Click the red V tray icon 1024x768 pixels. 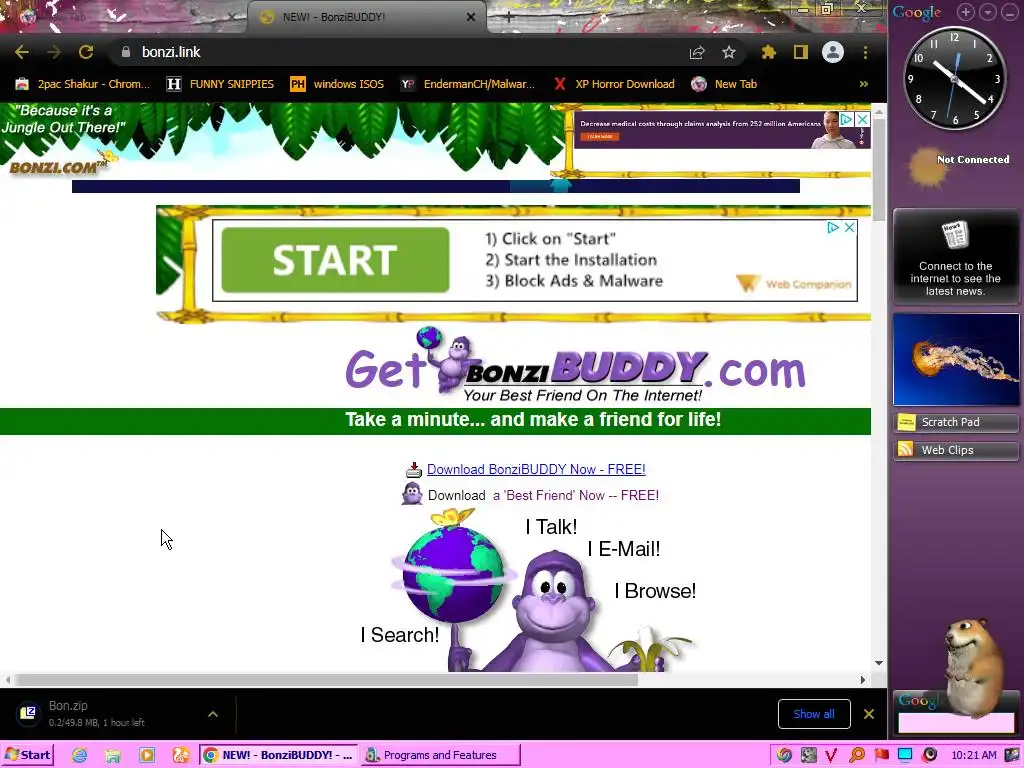point(831,755)
